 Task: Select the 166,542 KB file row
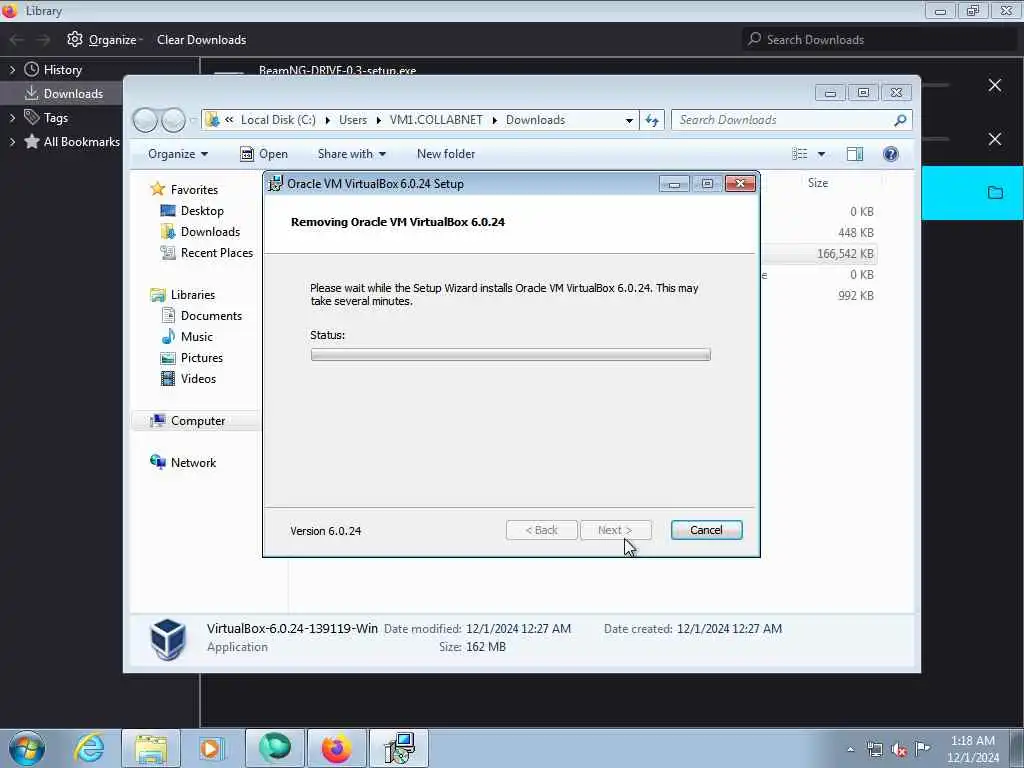(x=820, y=253)
